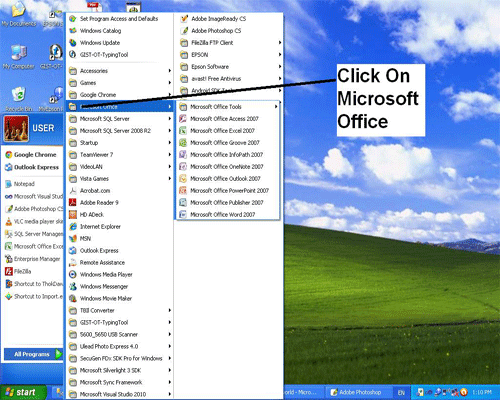Click the taskbar clock showing 1:10 PM
Viewport: 500px width, 400px height.
point(482,392)
